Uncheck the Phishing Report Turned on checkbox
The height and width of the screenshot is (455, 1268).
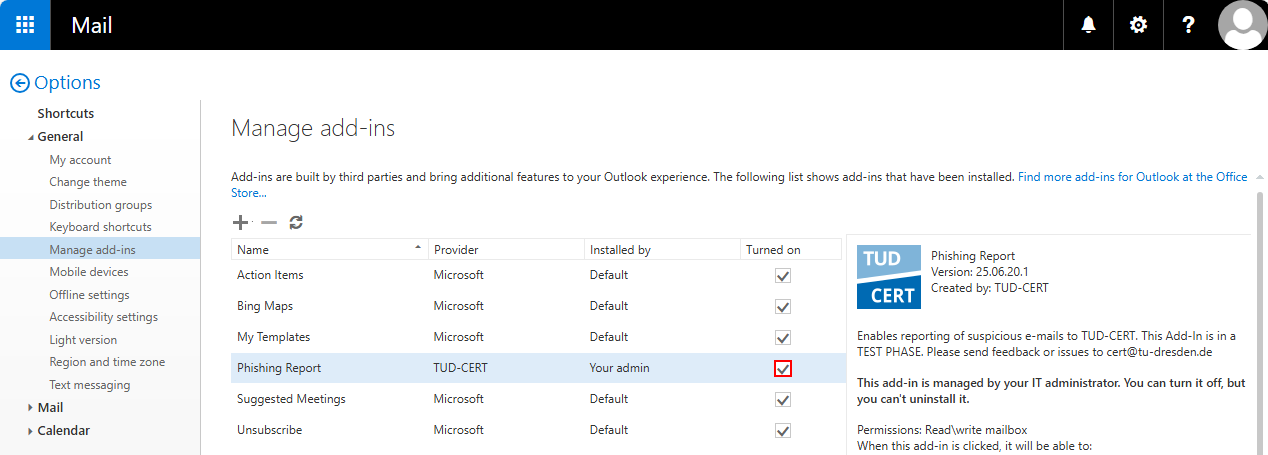[783, 368]
